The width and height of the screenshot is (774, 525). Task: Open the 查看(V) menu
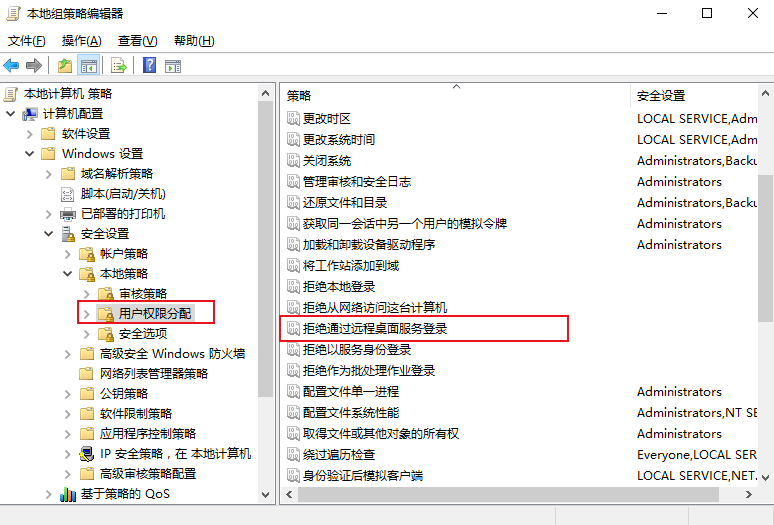(x=137, y=41)
